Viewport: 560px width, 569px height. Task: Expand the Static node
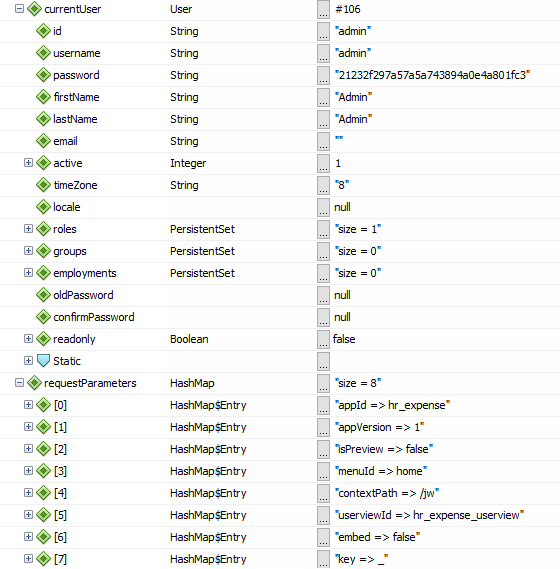tap(28, 360)
